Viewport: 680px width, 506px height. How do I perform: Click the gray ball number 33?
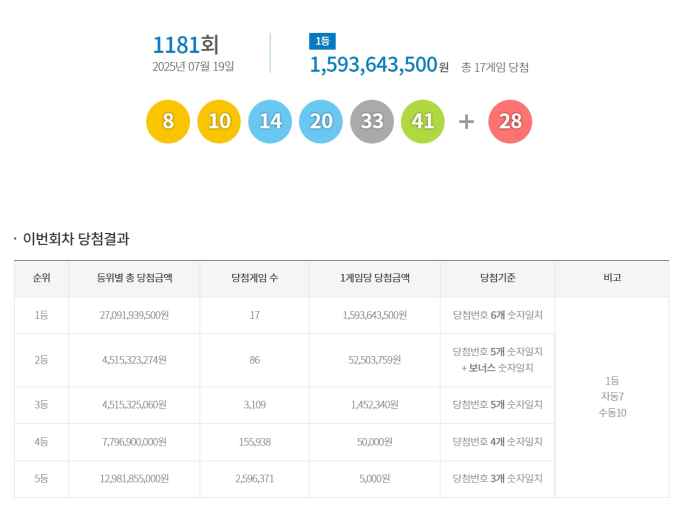tap(372, 121)
